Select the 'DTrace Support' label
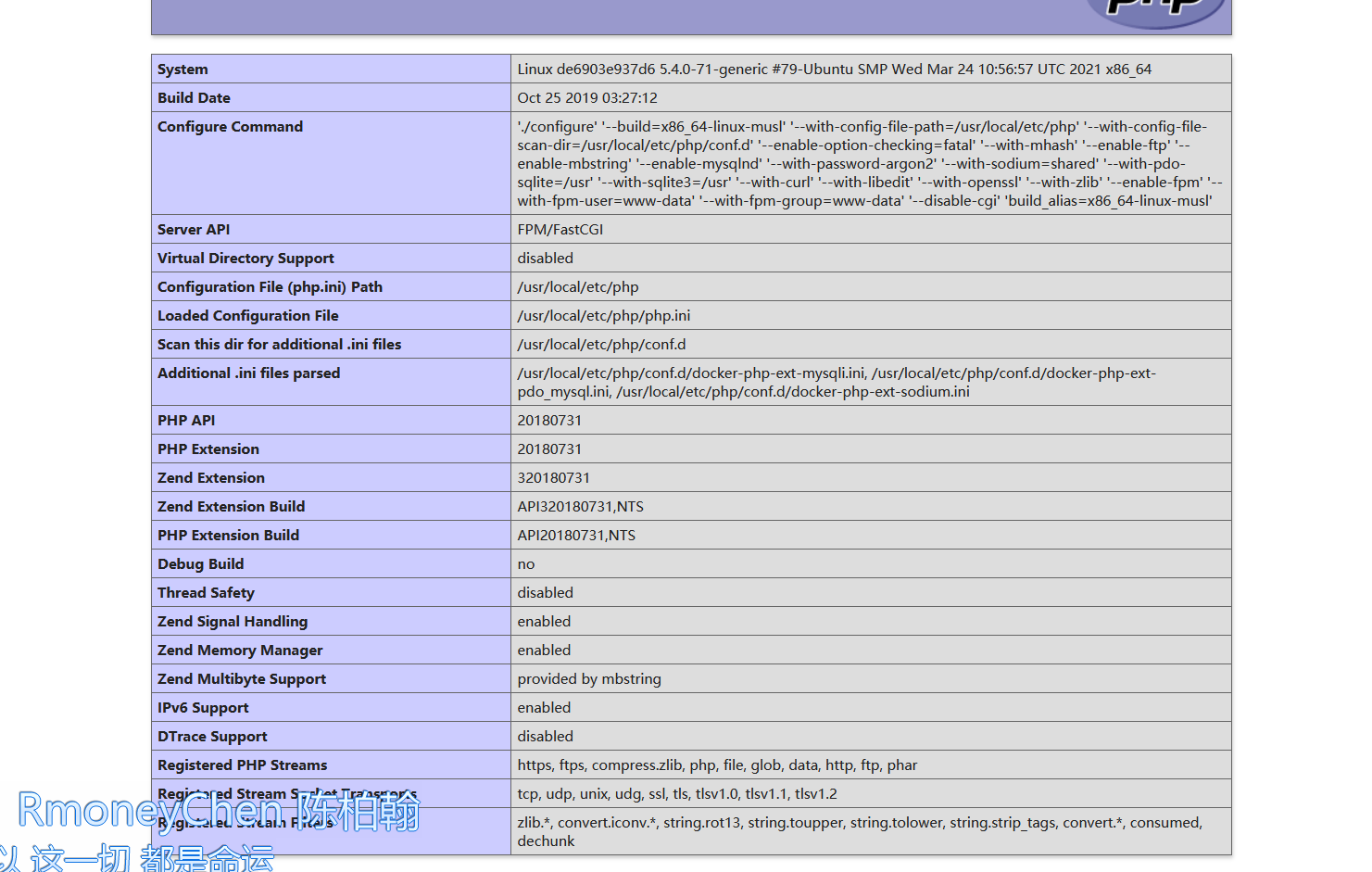 [212, 737]
